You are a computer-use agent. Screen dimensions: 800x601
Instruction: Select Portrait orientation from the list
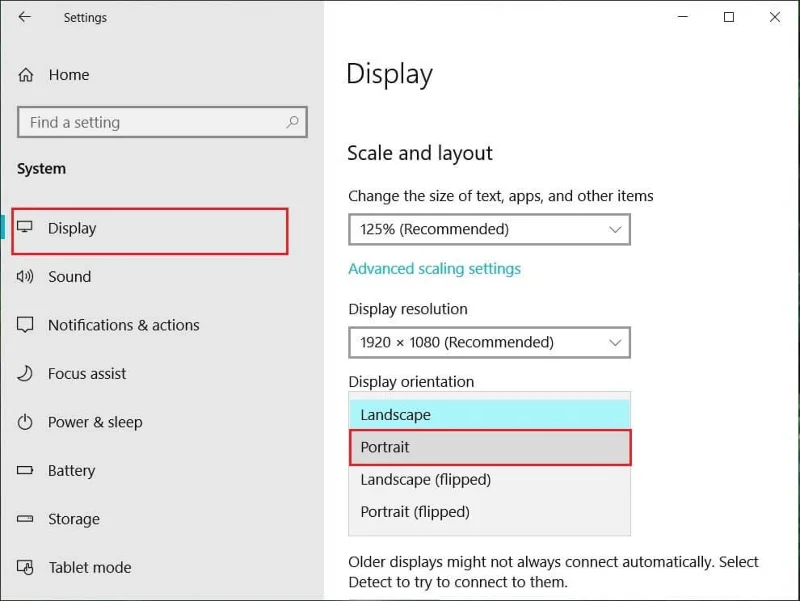point(490,447)
